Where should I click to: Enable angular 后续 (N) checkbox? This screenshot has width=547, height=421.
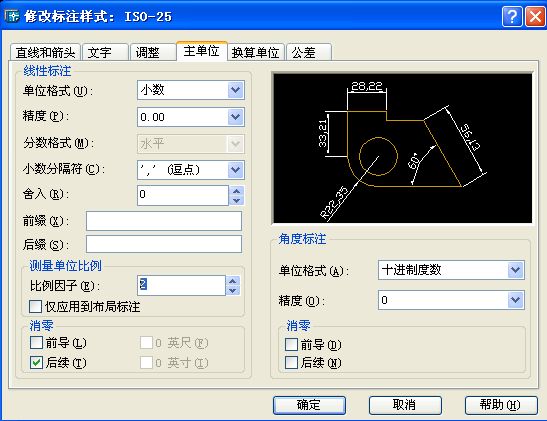click(291, 362)
